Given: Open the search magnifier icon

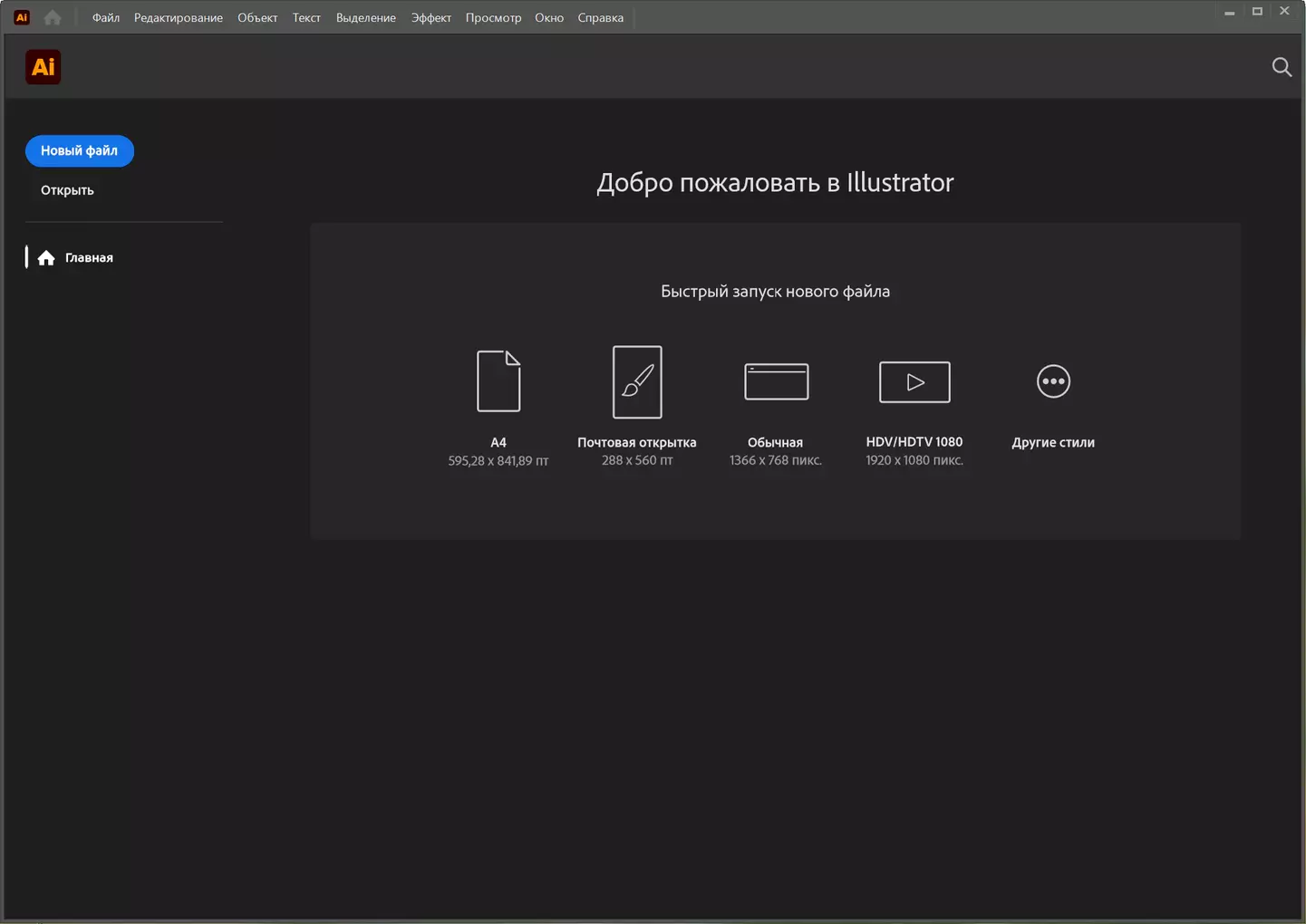Looking at the screenshot, I should (x=1282, y=67).
